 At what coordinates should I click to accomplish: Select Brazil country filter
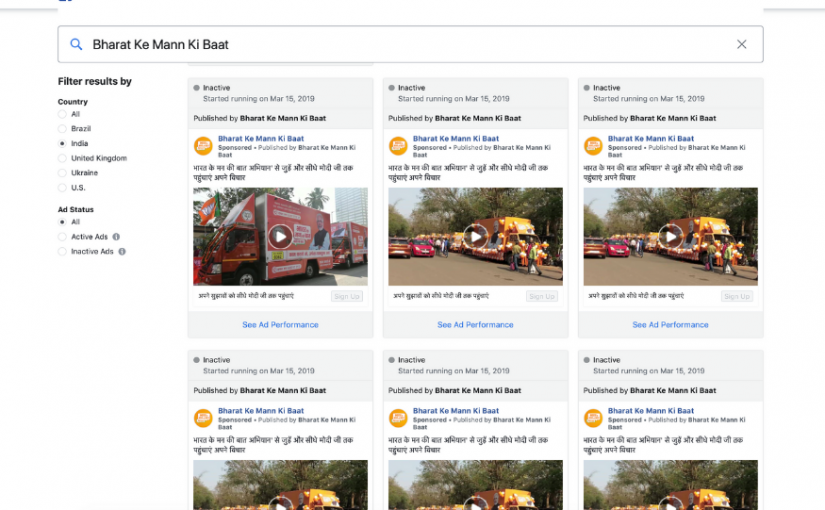click(x=62, y=129)
